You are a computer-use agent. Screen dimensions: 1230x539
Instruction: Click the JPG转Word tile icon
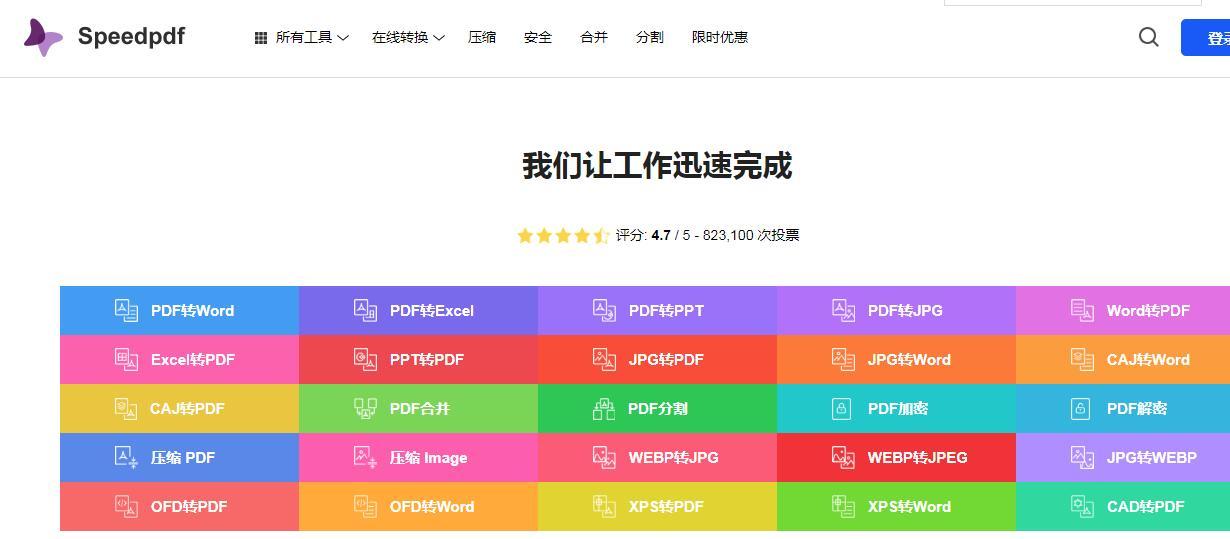(843, 359)
